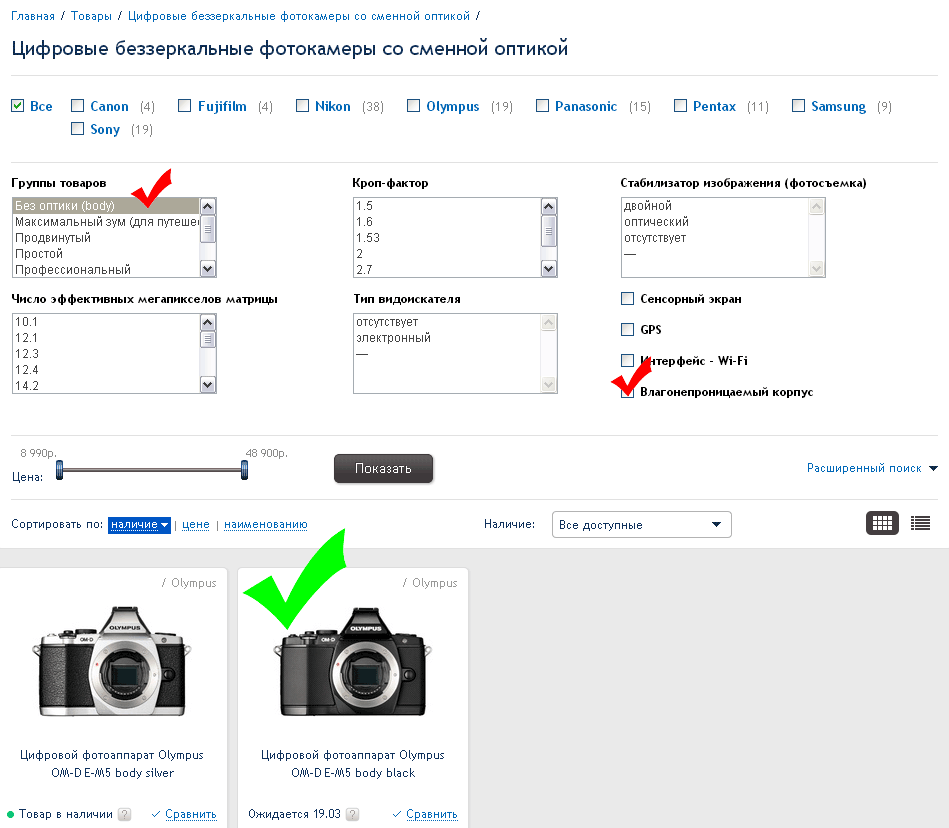This screenshot has height=828, width=949.
Task: Select crop factor 1.6
Action: click(x=447, y=222)
